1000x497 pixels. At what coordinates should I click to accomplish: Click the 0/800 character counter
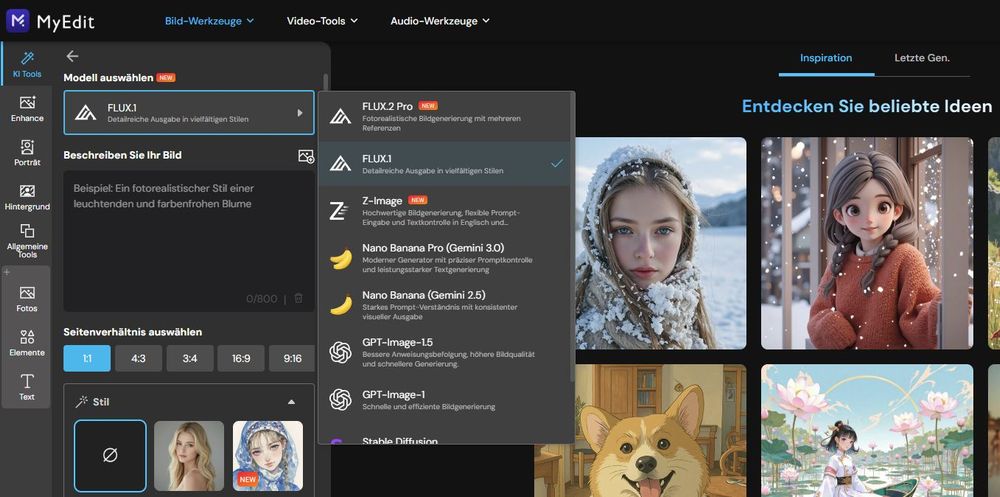pyautogui.click(x=261, y=299)
